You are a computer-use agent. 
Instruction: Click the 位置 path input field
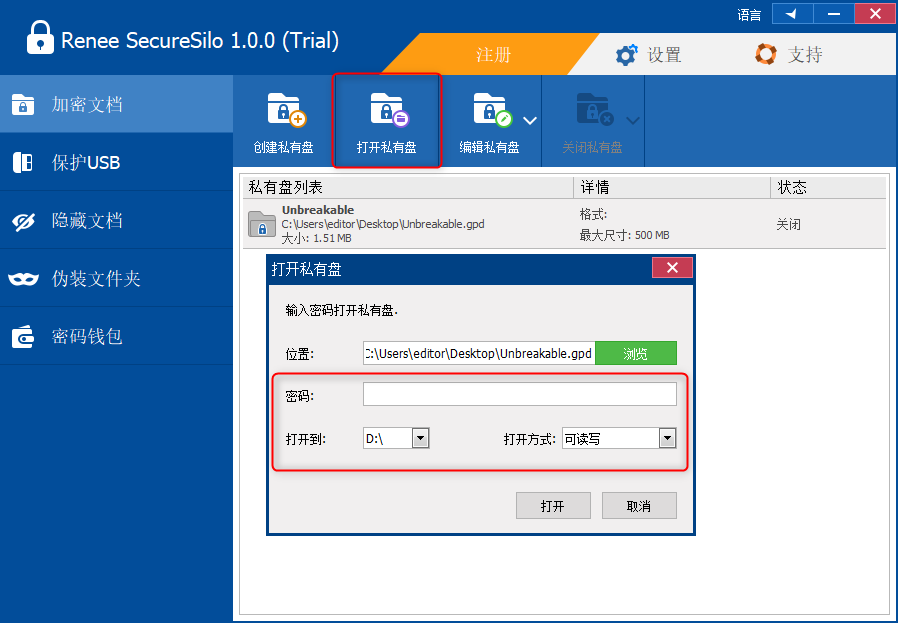click(x=479, y=353)
